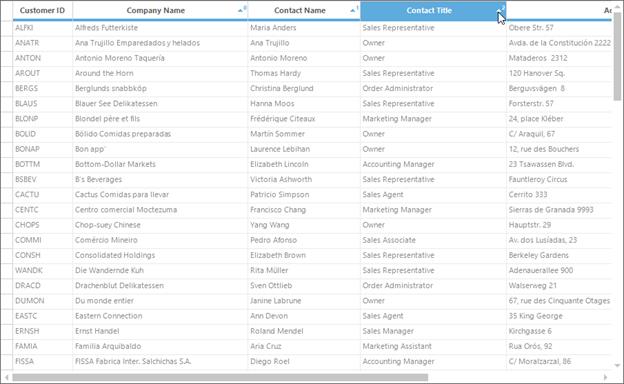This screenshot has width=624, height=384.
Task: Click the Eastern Connection cell
Action: [160, 316]
